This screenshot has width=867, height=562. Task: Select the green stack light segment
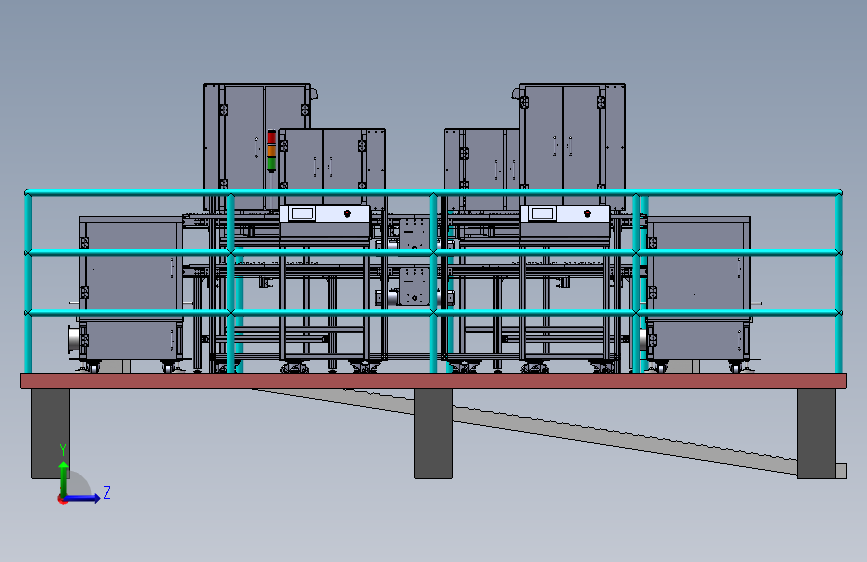click(x=271, y=163)
